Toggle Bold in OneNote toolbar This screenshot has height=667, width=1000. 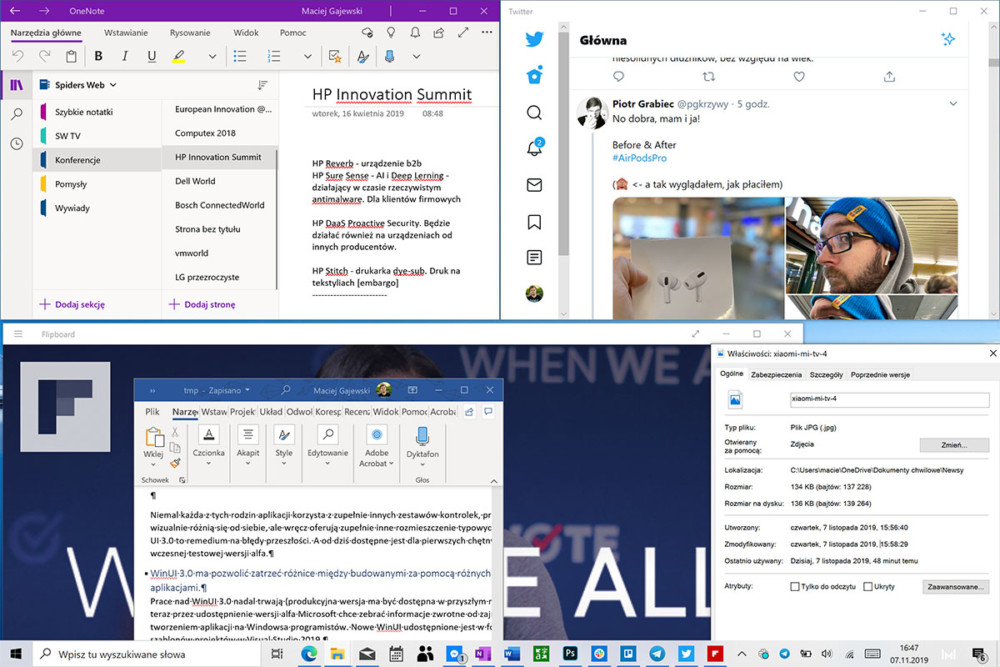coord(98,56)
